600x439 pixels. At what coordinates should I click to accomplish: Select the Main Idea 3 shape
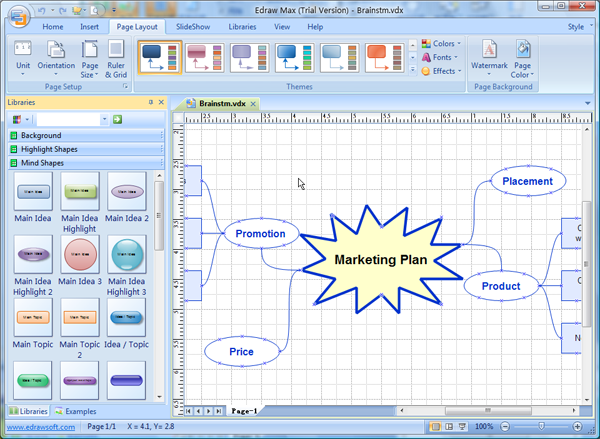[79, 254]
